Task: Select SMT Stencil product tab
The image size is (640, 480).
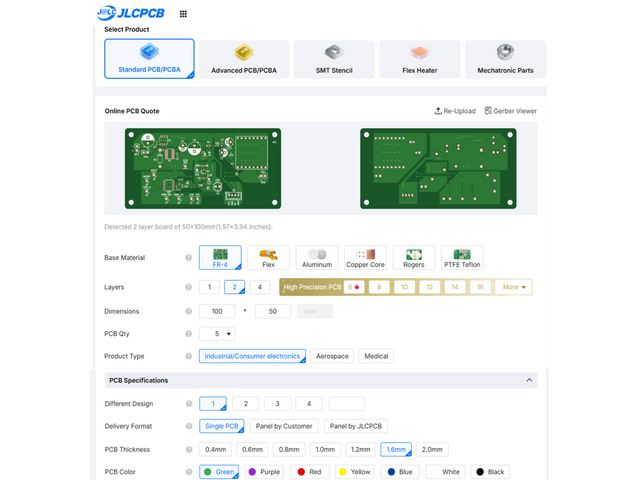Action: (x=334, y=60)
